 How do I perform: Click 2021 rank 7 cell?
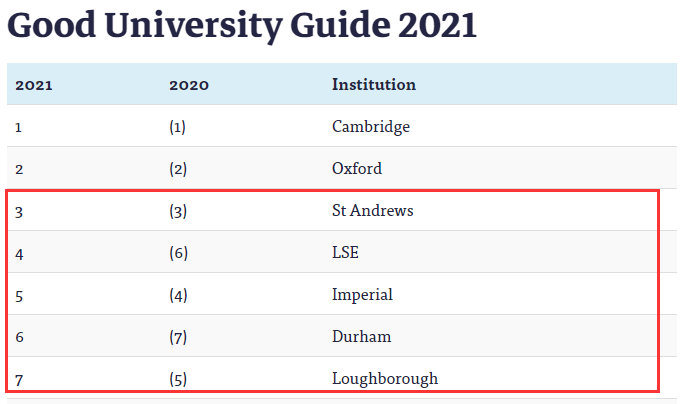tap(19, 380)
